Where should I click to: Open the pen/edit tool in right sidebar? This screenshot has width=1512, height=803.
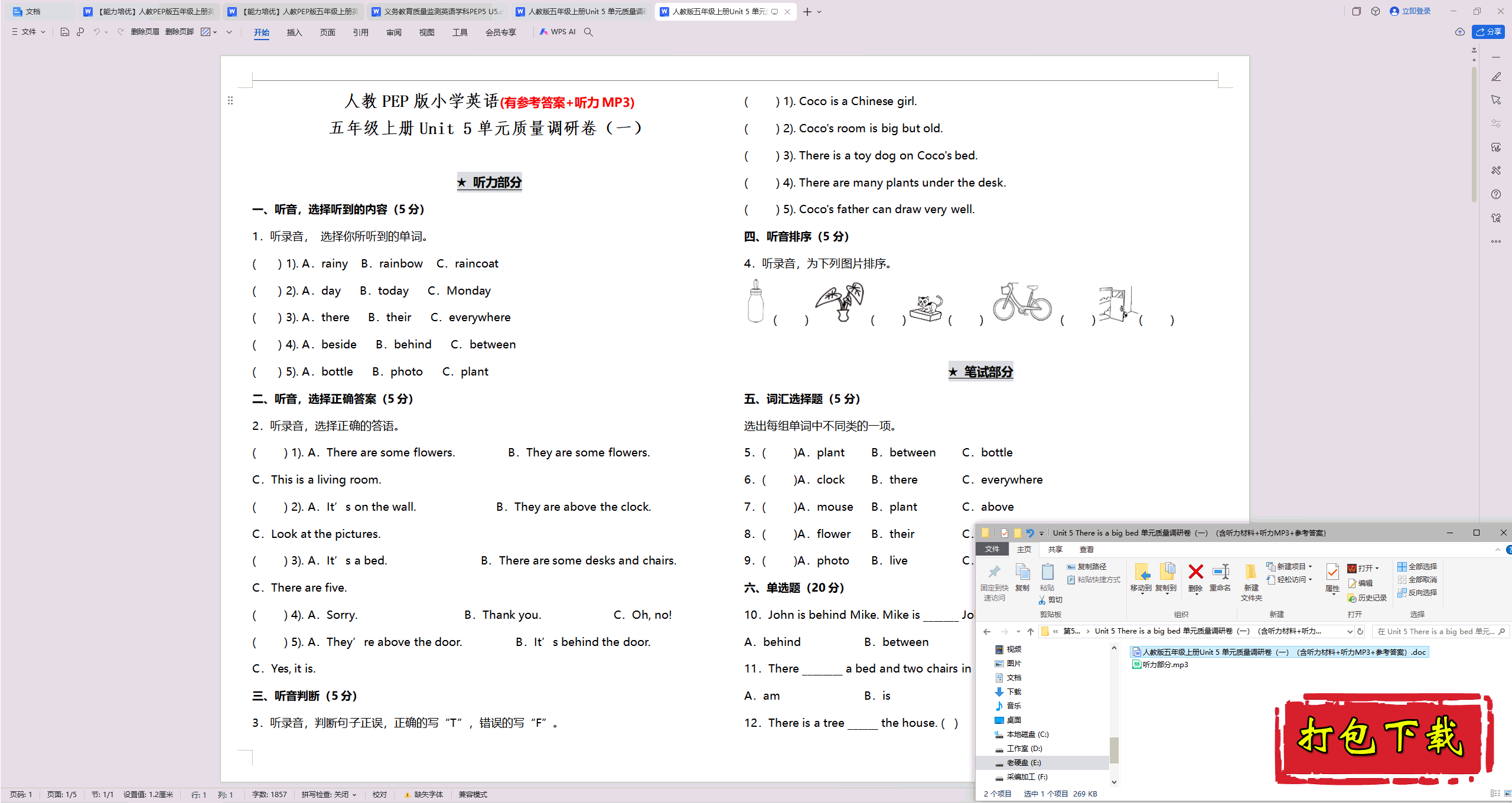click(1496, 77)
